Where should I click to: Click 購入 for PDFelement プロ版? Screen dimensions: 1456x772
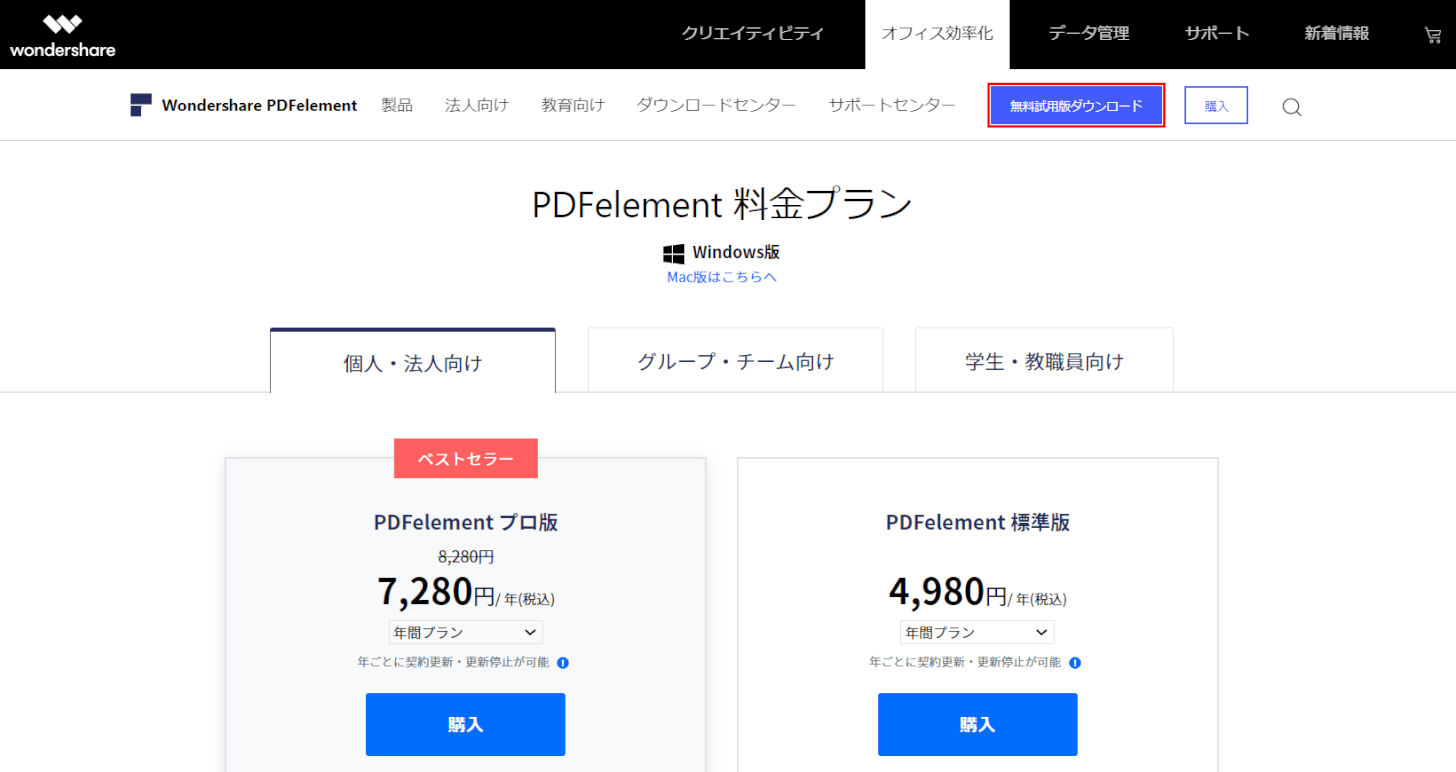click(465, 724)
